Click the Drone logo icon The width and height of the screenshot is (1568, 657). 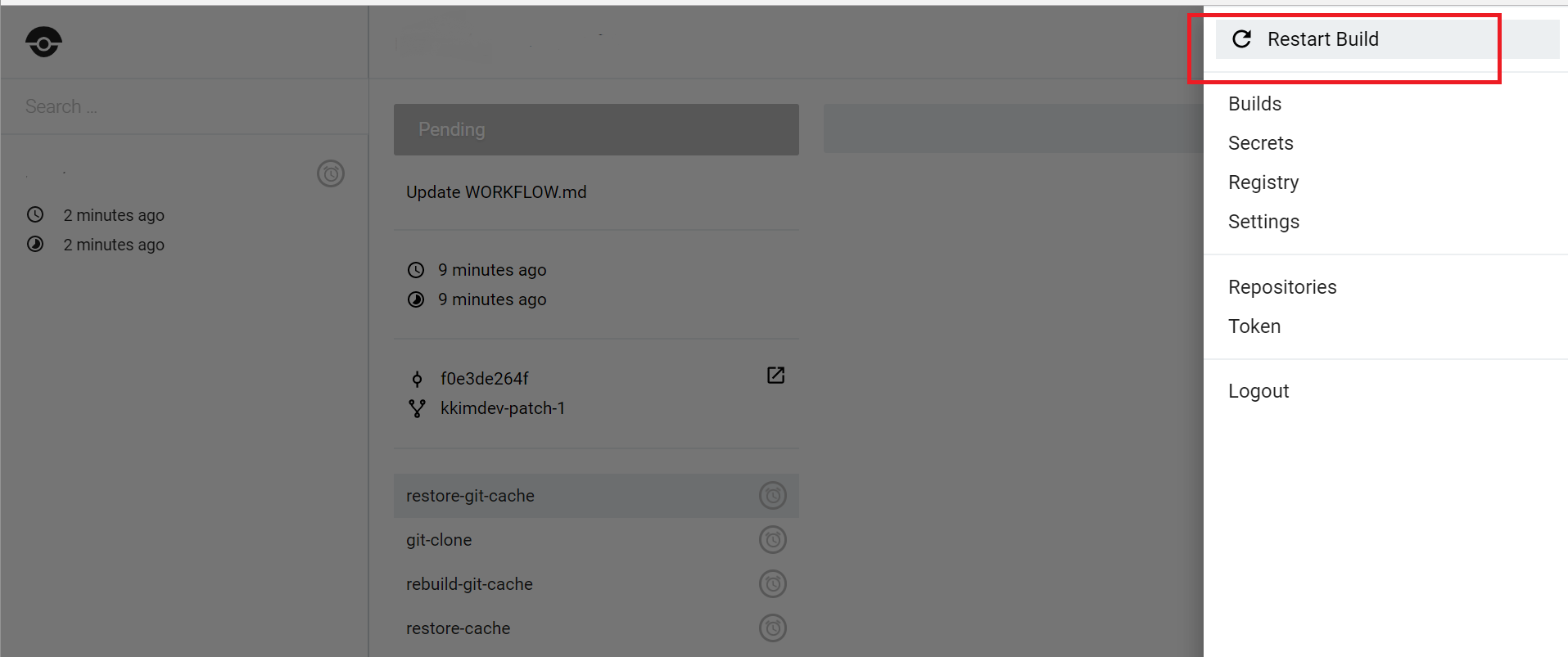click(43, 42)
